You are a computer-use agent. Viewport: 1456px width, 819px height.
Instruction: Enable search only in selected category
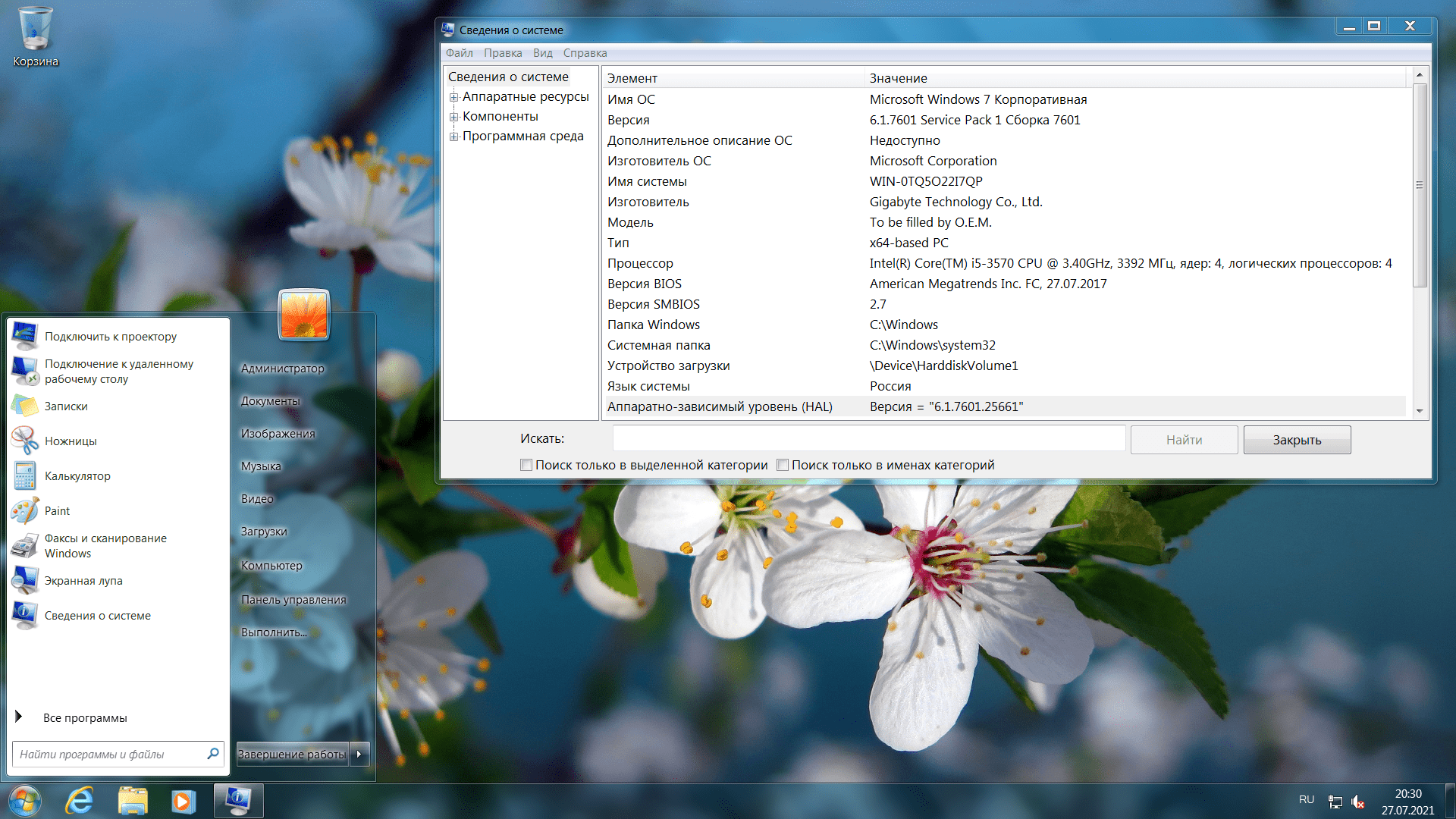coord(526,465)
